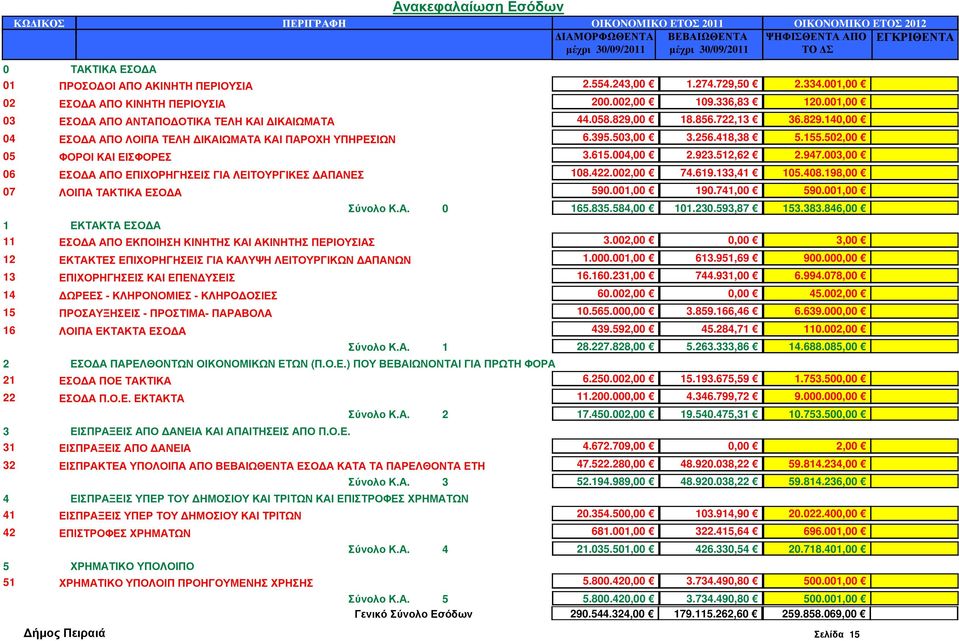Click row 'ΕΠΙΧΟΡΗΓΗΣΕΙΣ ΚΑΙ ΕΠΕΝΔΥΣΕΙΣ'

[x=147, y=278]
